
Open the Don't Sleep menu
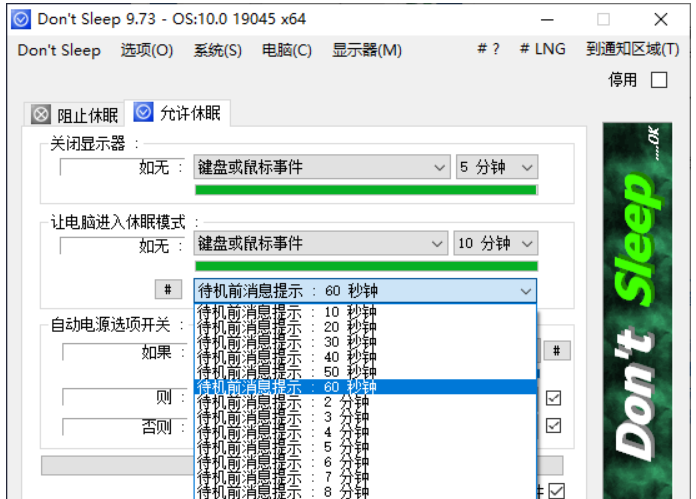tap(59, 50)
